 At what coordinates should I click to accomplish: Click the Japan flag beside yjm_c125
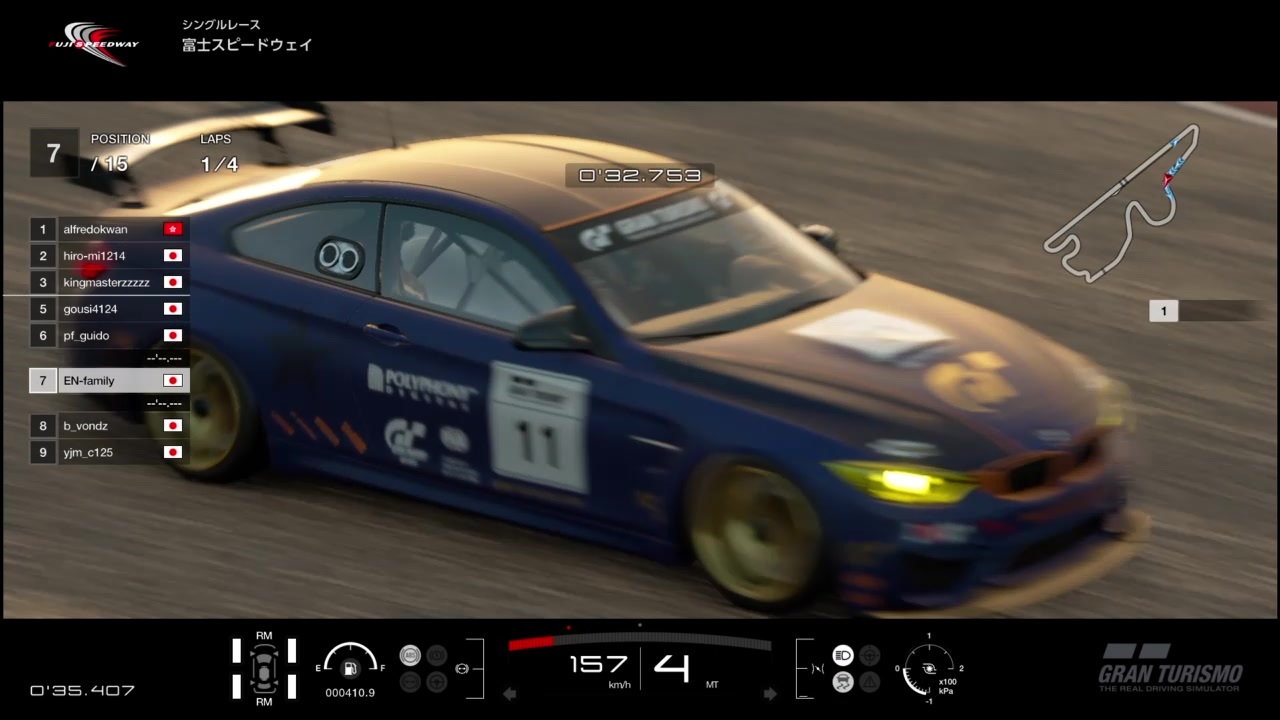coord(173,452)
